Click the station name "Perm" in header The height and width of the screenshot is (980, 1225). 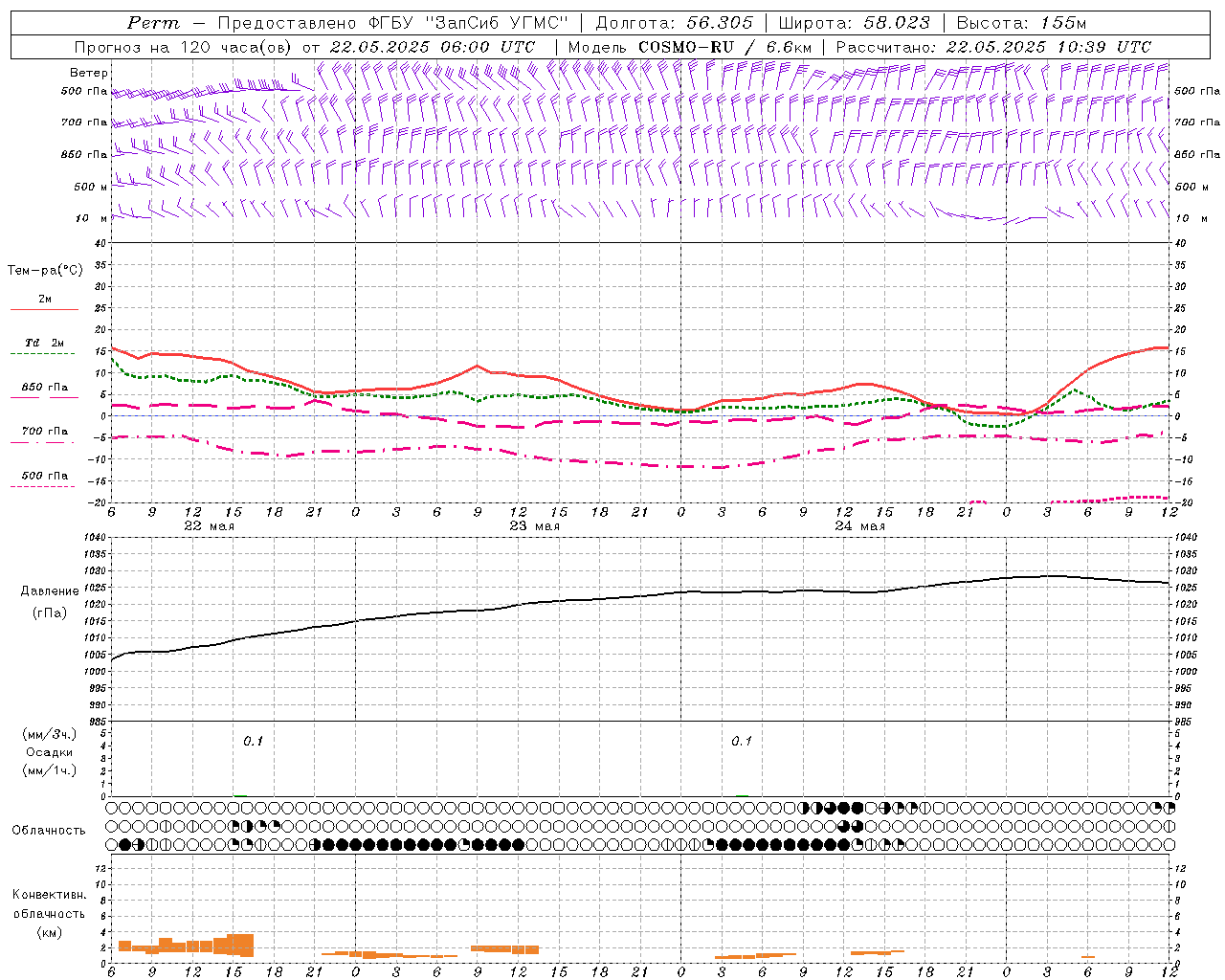153,23
